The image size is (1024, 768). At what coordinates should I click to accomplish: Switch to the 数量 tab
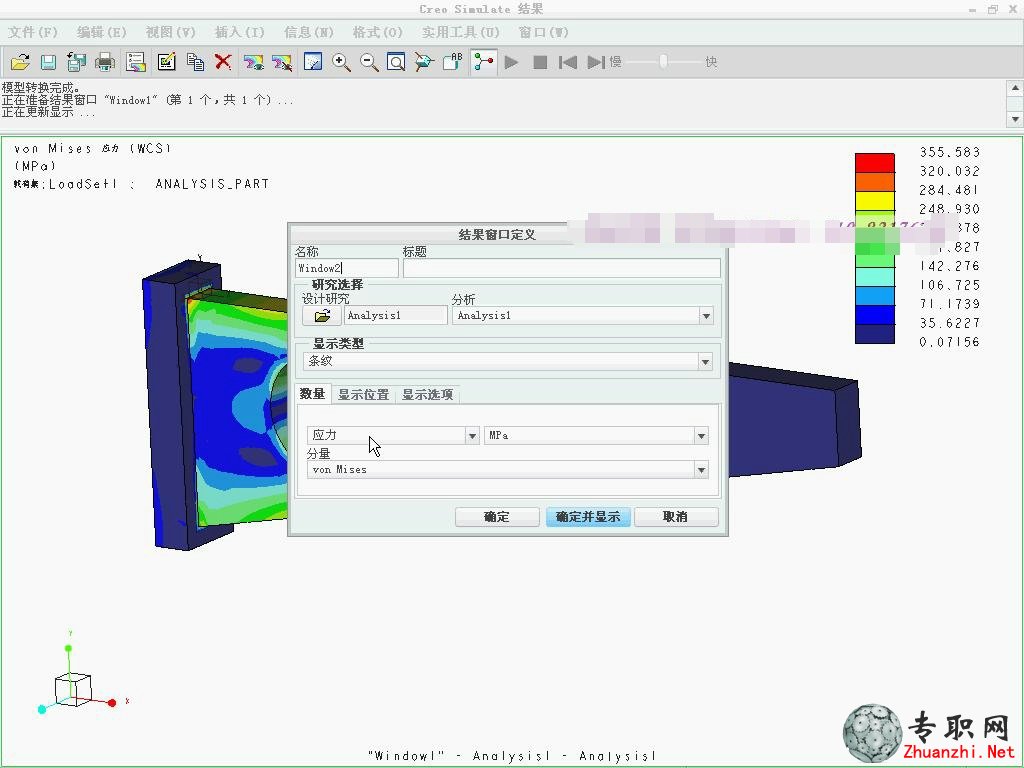[313, 394]
